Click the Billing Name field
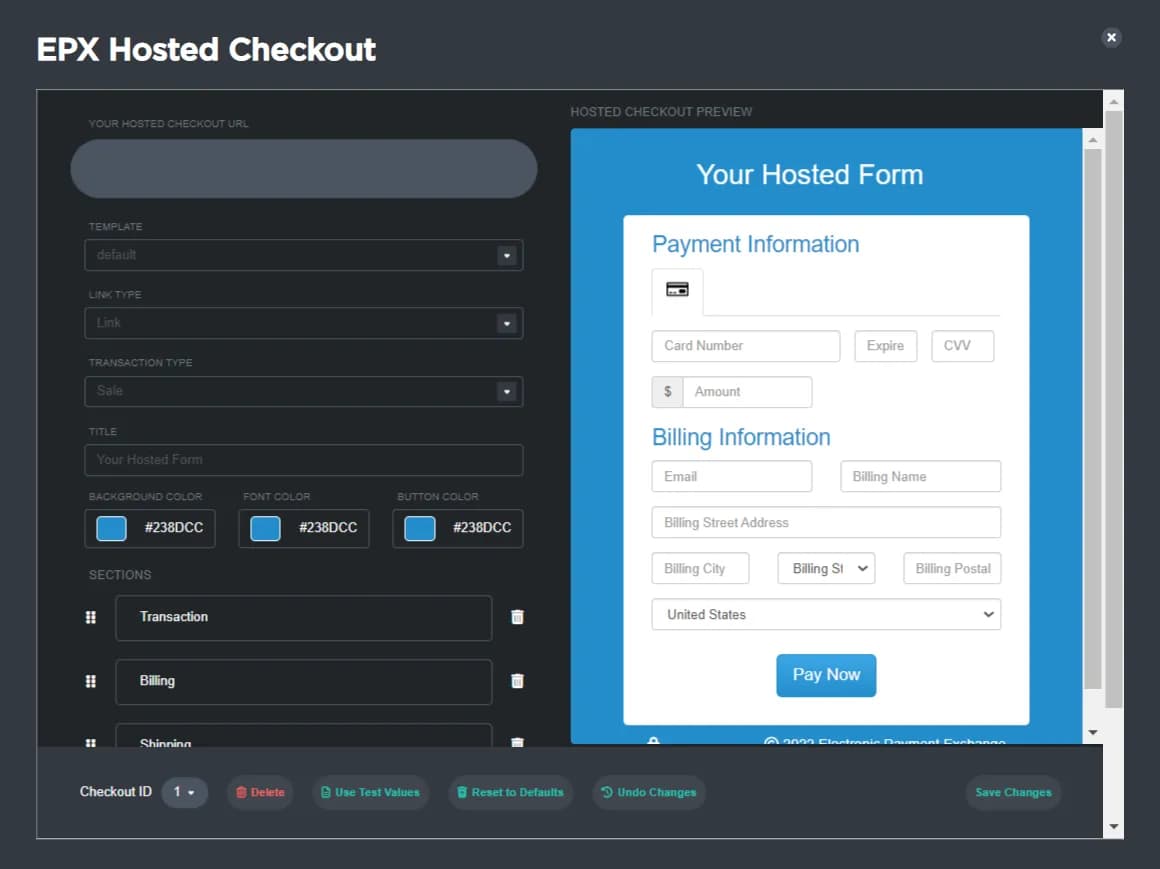The image size is (1160, 869). pyautogui.click(x=920, y=476)
